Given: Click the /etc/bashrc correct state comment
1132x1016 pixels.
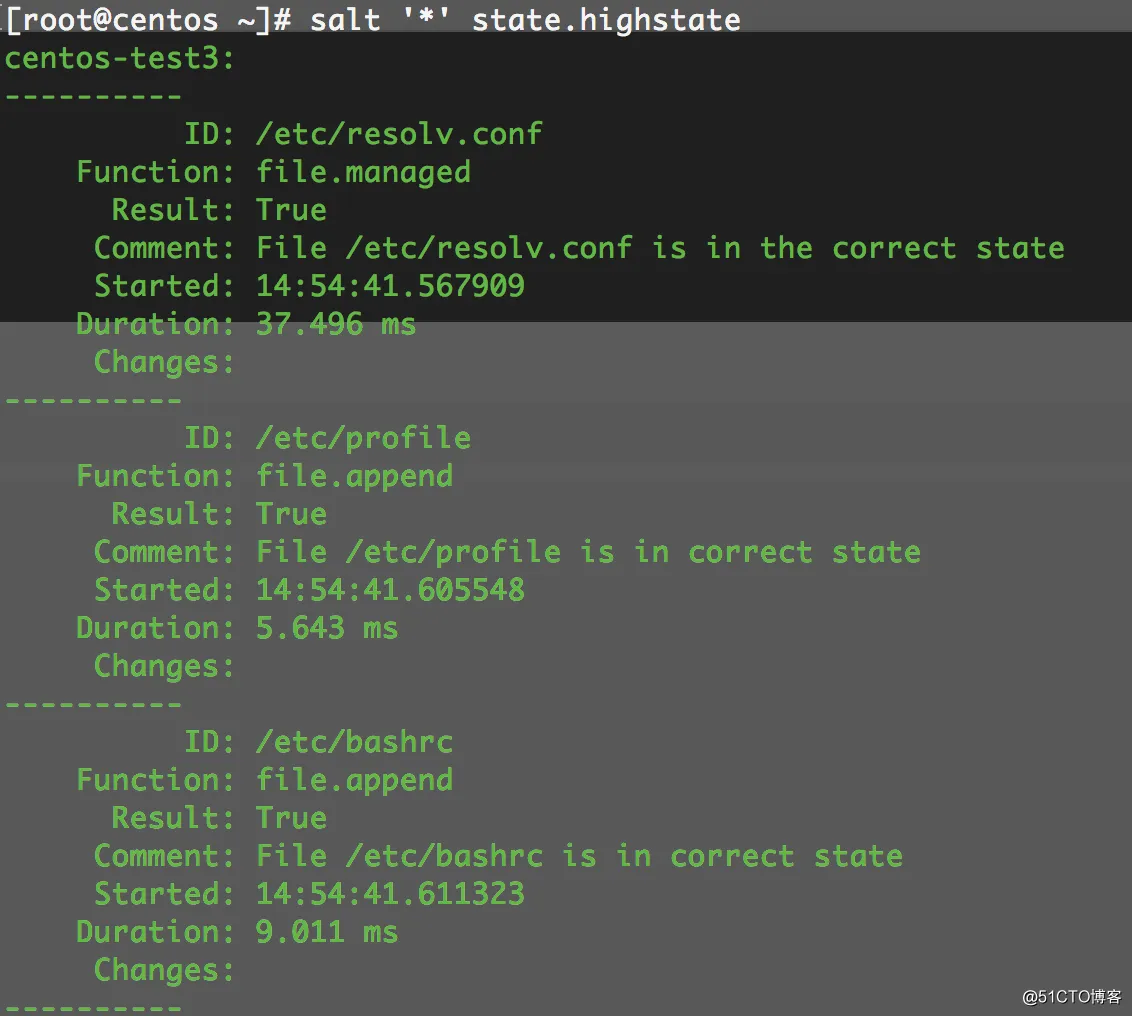Looking at the screenshot, I should click(579, 855).
